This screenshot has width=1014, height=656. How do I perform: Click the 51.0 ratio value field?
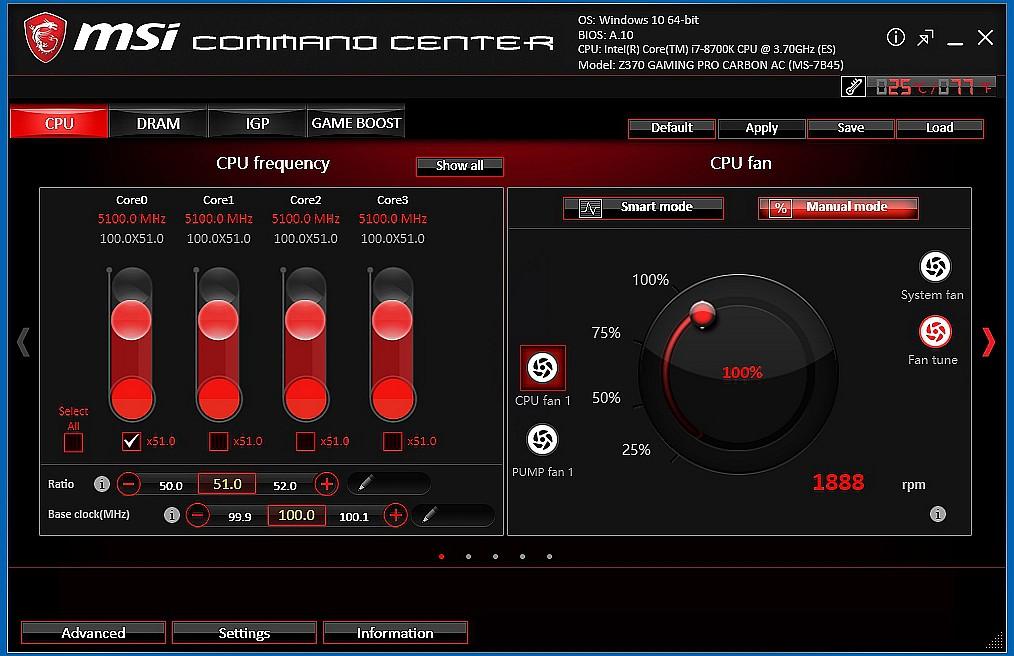(227, 484)
